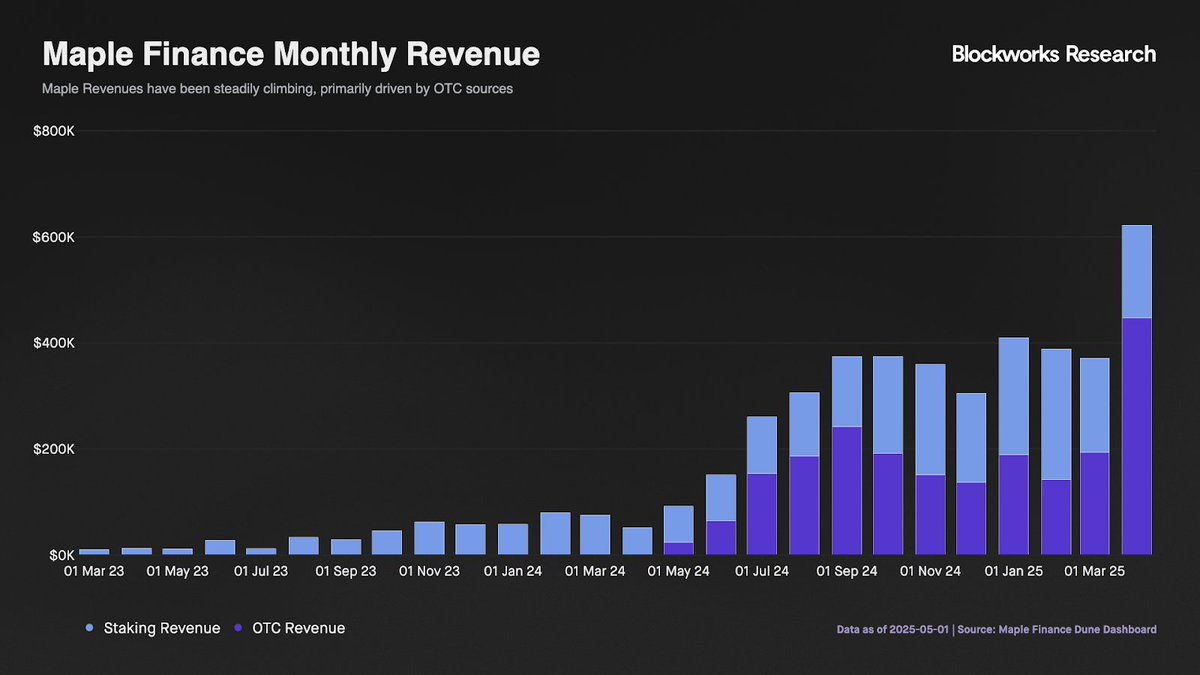Click the blue Staking Revenue legend dot

click(91, 628)
